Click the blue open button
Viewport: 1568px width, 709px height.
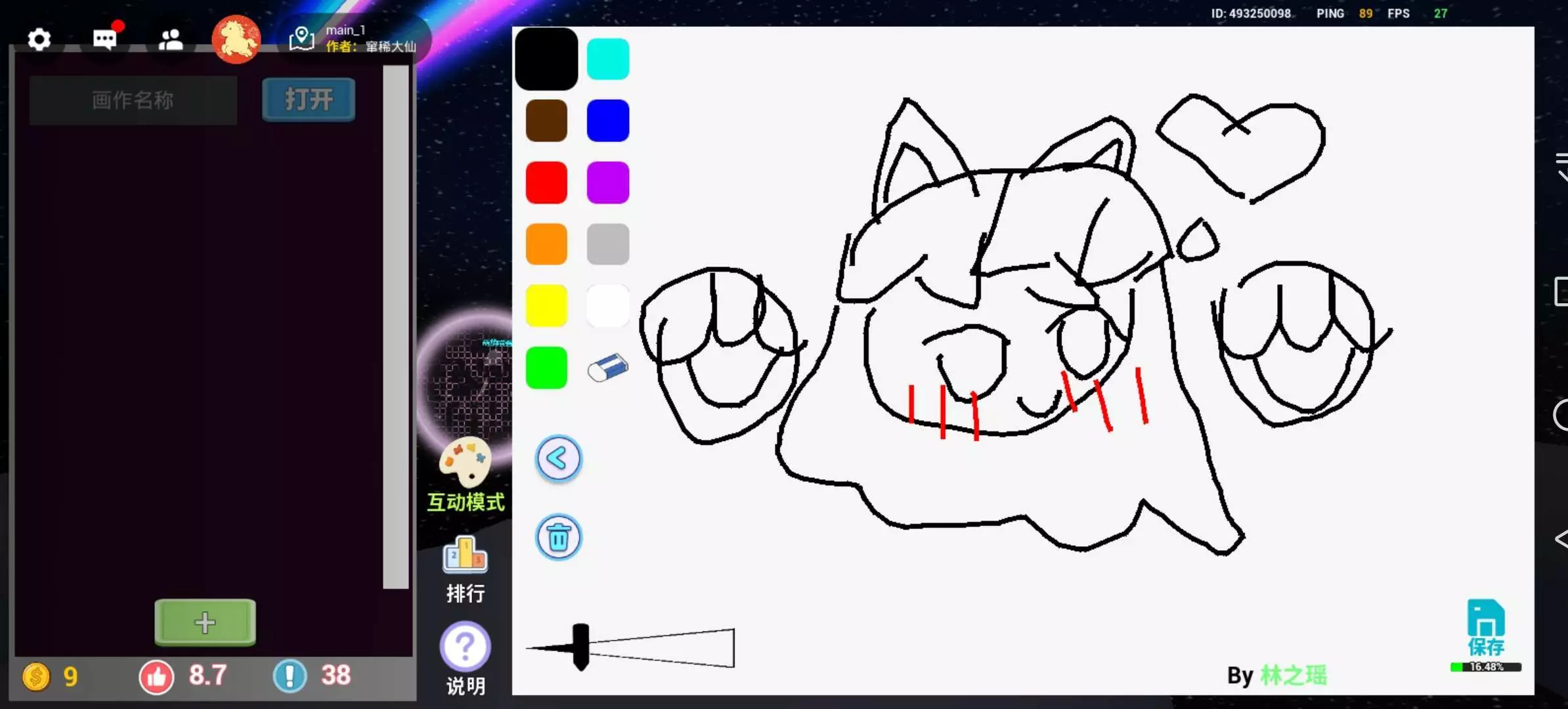pos(309,100)
